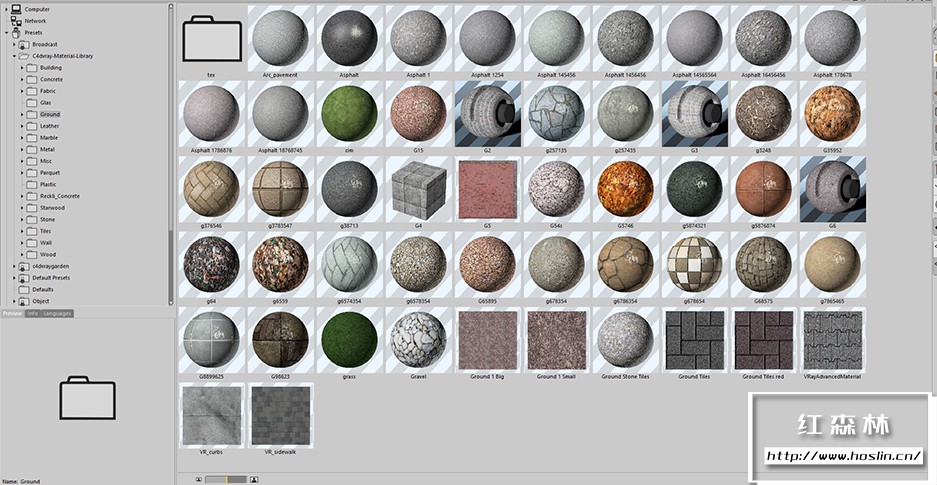Screen dimensions: 937x485
Task: Select the G2 material preview
Action: tap(487, 113)
